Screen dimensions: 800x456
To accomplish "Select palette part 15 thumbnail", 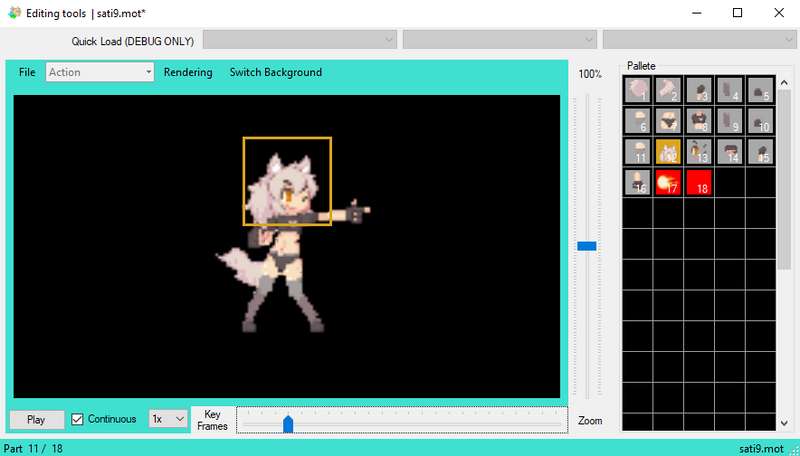I will pyautogui.click(x=760, y=151).
